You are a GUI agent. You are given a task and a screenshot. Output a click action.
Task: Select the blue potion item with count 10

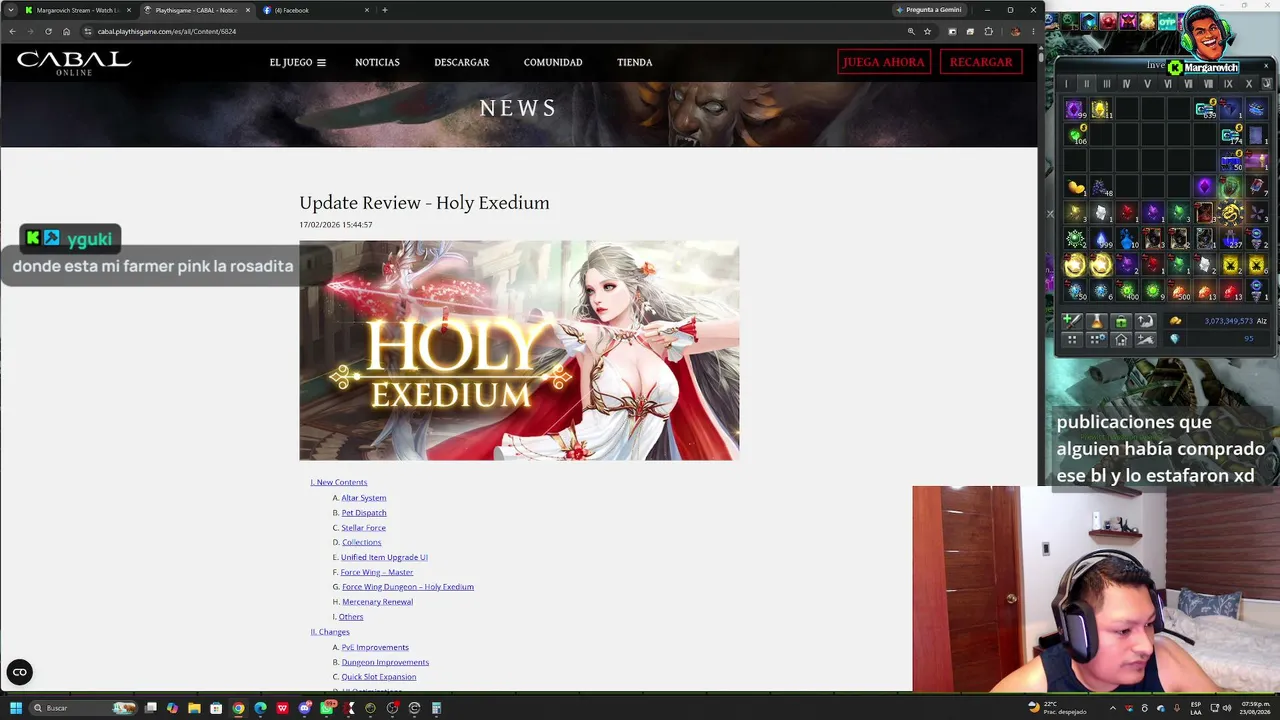click(x=1127, y=239)
